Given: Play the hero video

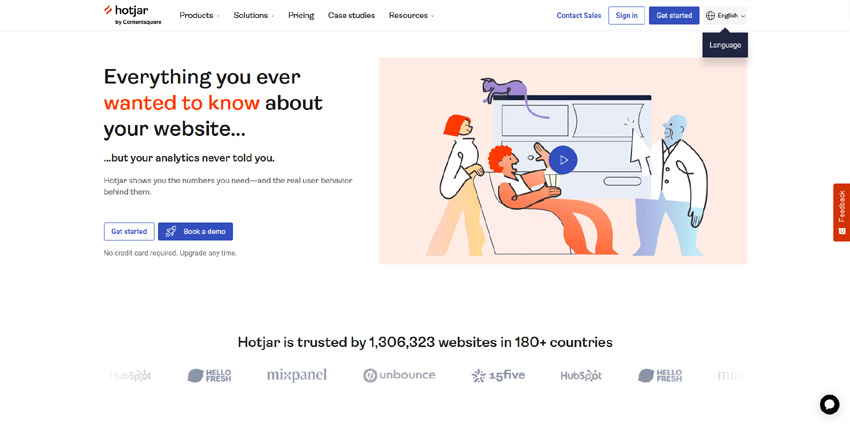Looking at the screenshot, I should click(563, 160).
